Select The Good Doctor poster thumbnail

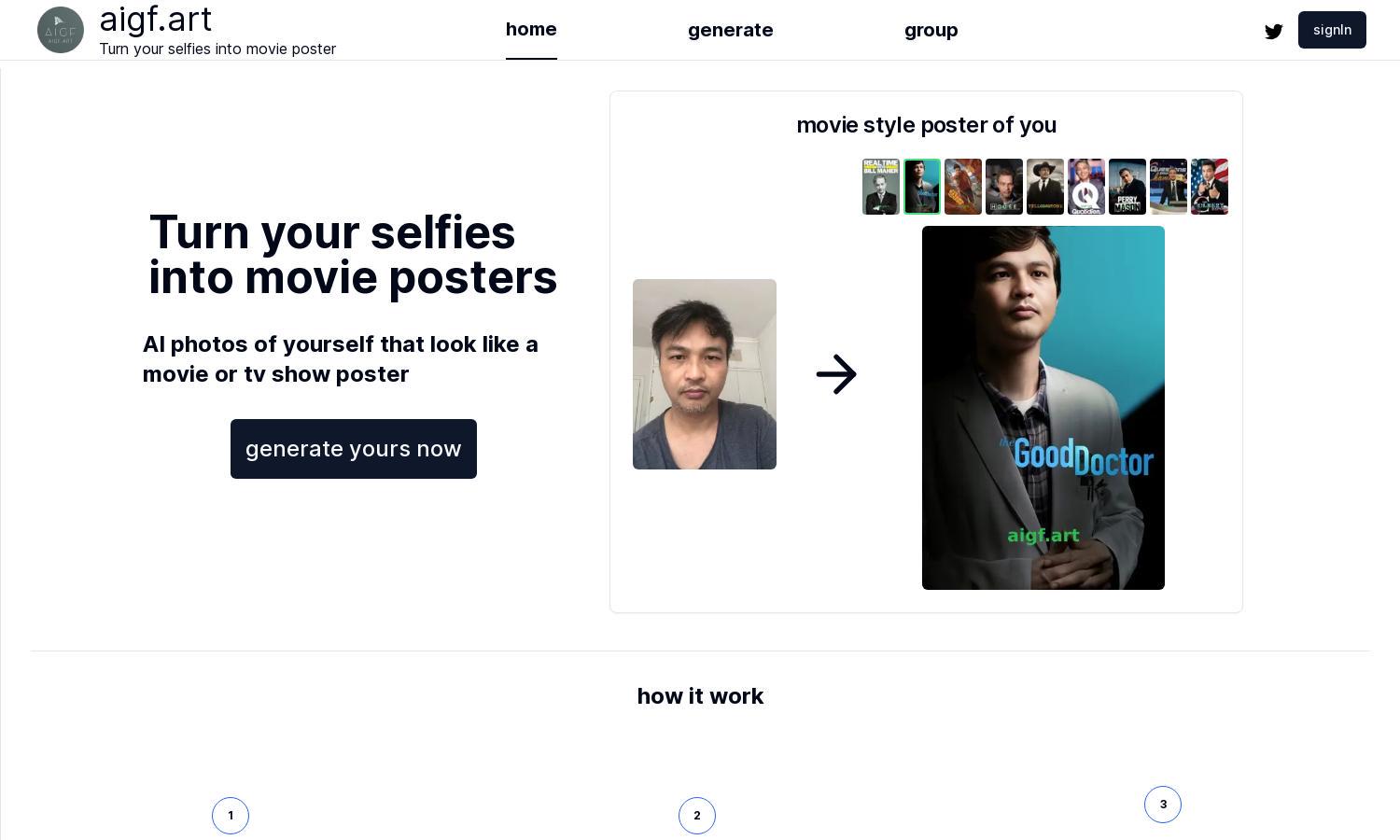[922, 187]
